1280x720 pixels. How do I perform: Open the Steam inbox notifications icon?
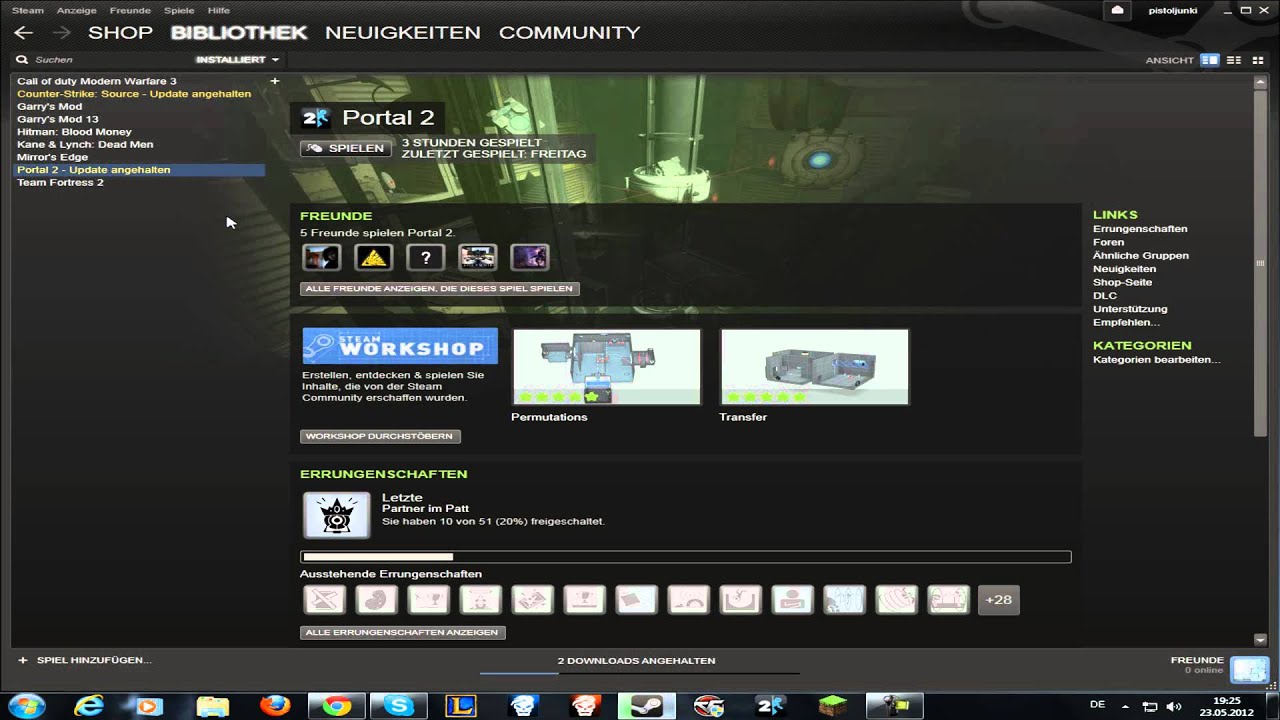pyautogui.click(x=1117, y=10)
